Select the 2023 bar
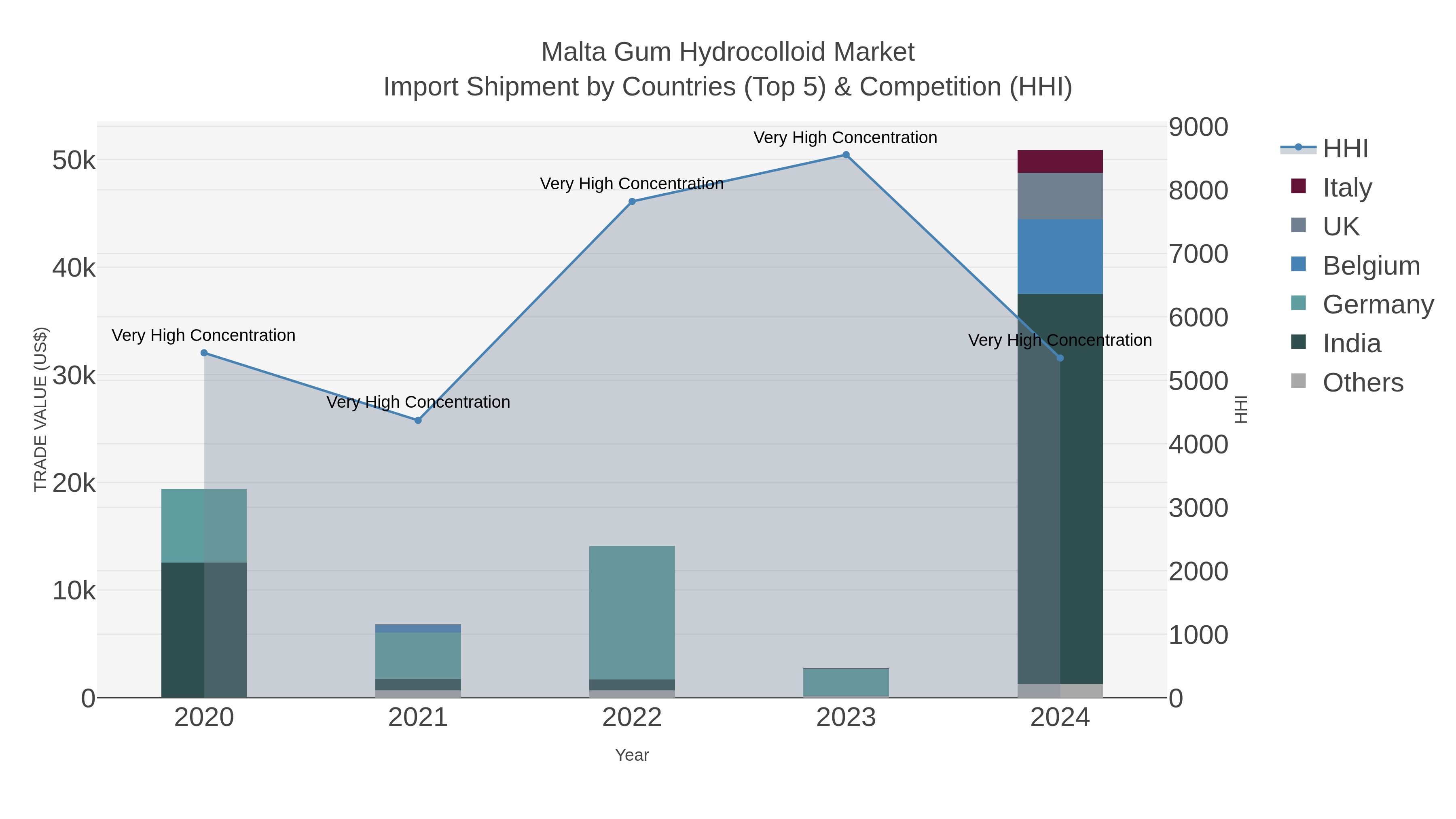This screenshot has height=819, width=1456. [x=846, y=683]
